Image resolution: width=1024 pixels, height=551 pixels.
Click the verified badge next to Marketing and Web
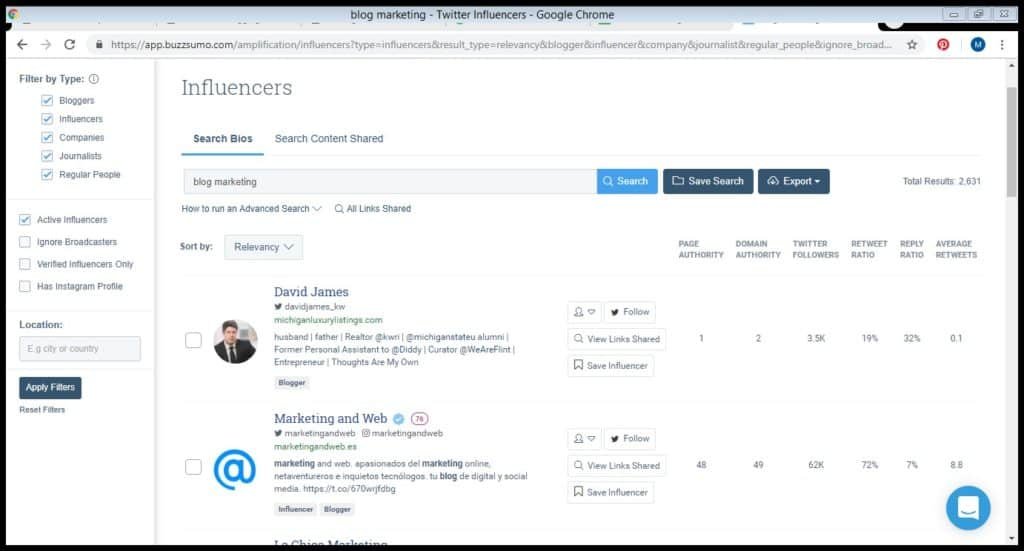[398, 418]
